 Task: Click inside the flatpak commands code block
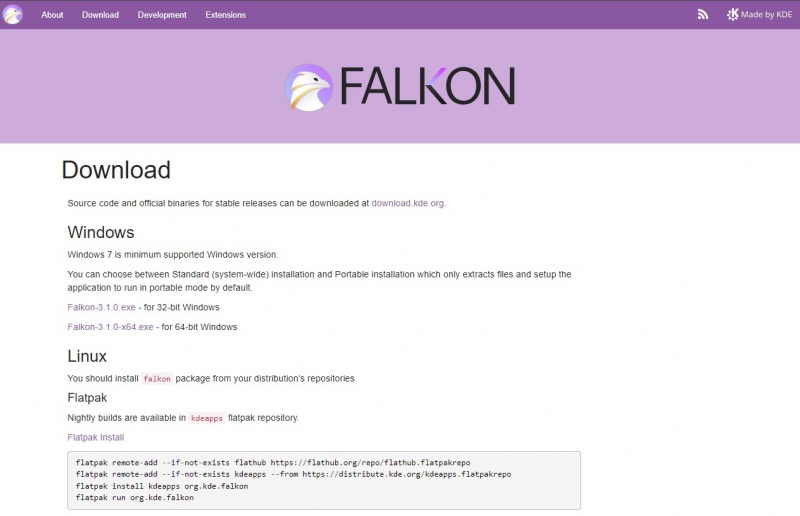(x=323, y=480)
